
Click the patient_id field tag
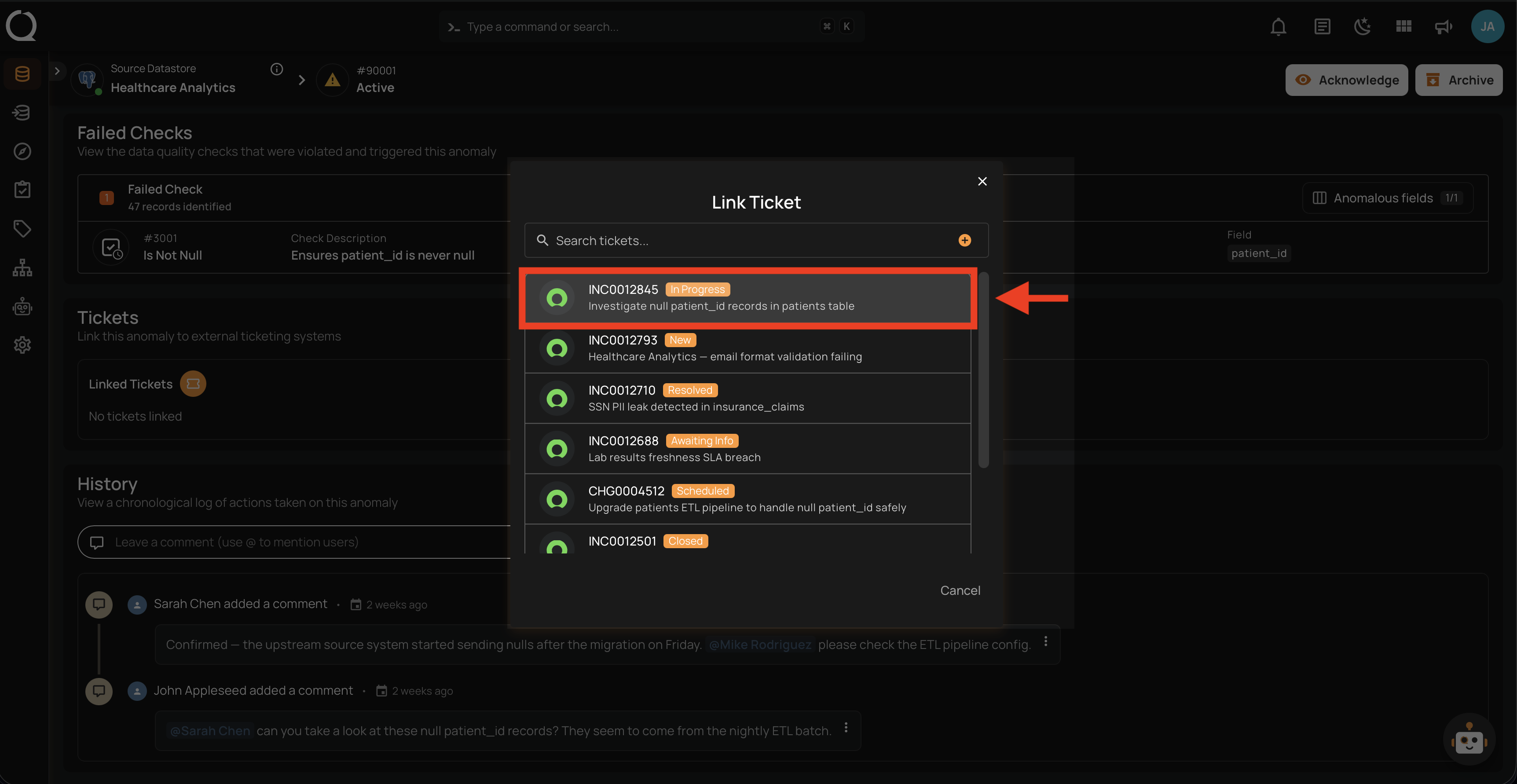coord(1258,253)
